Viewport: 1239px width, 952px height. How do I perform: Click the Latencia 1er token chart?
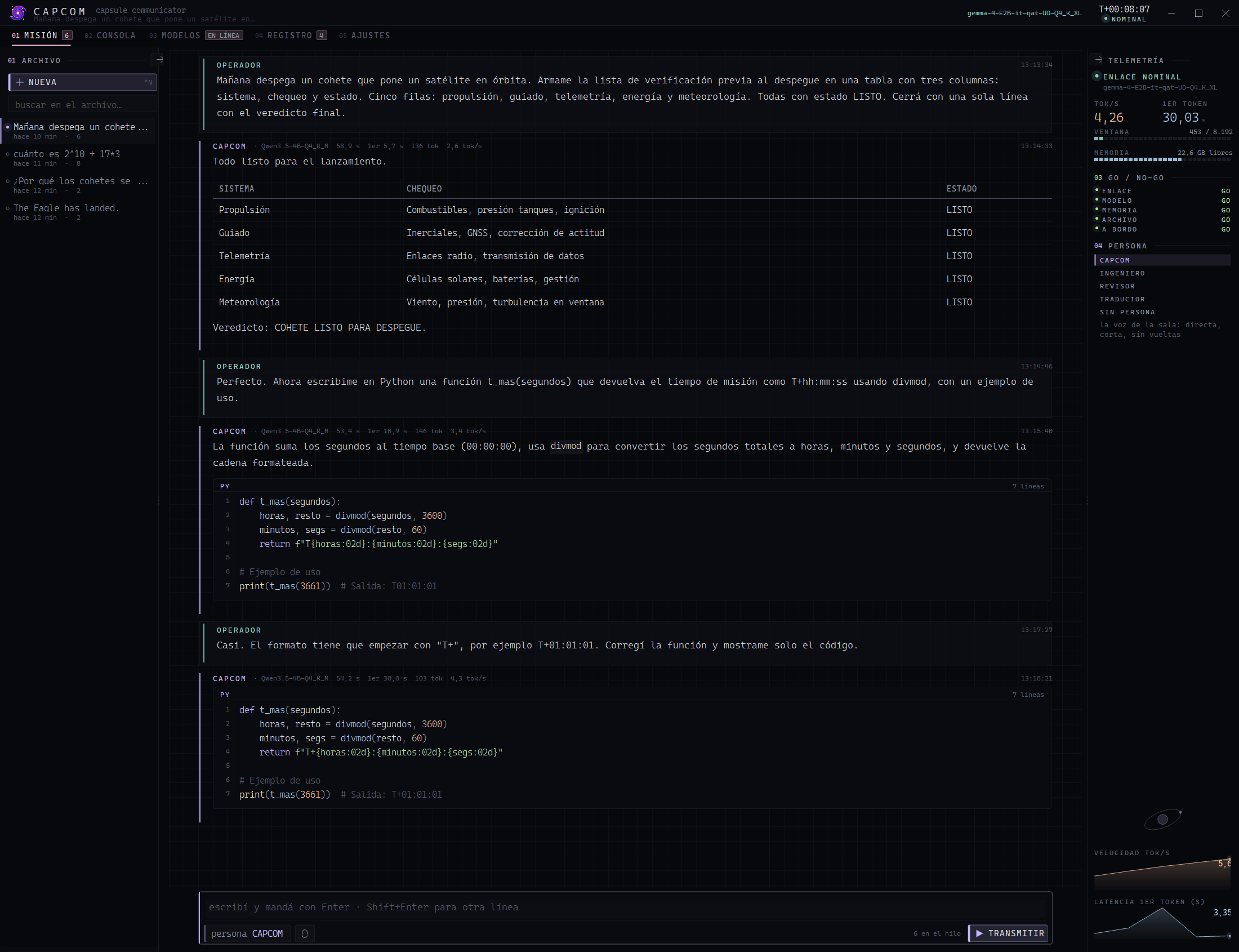pos(1162,923)
